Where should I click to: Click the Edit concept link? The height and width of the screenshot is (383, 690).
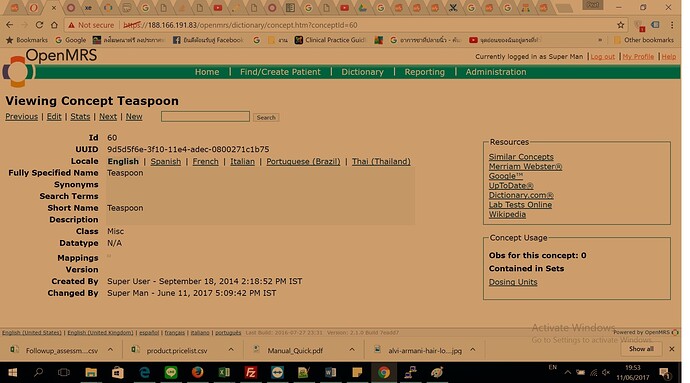pyautogui.click(x=54, y=117)
